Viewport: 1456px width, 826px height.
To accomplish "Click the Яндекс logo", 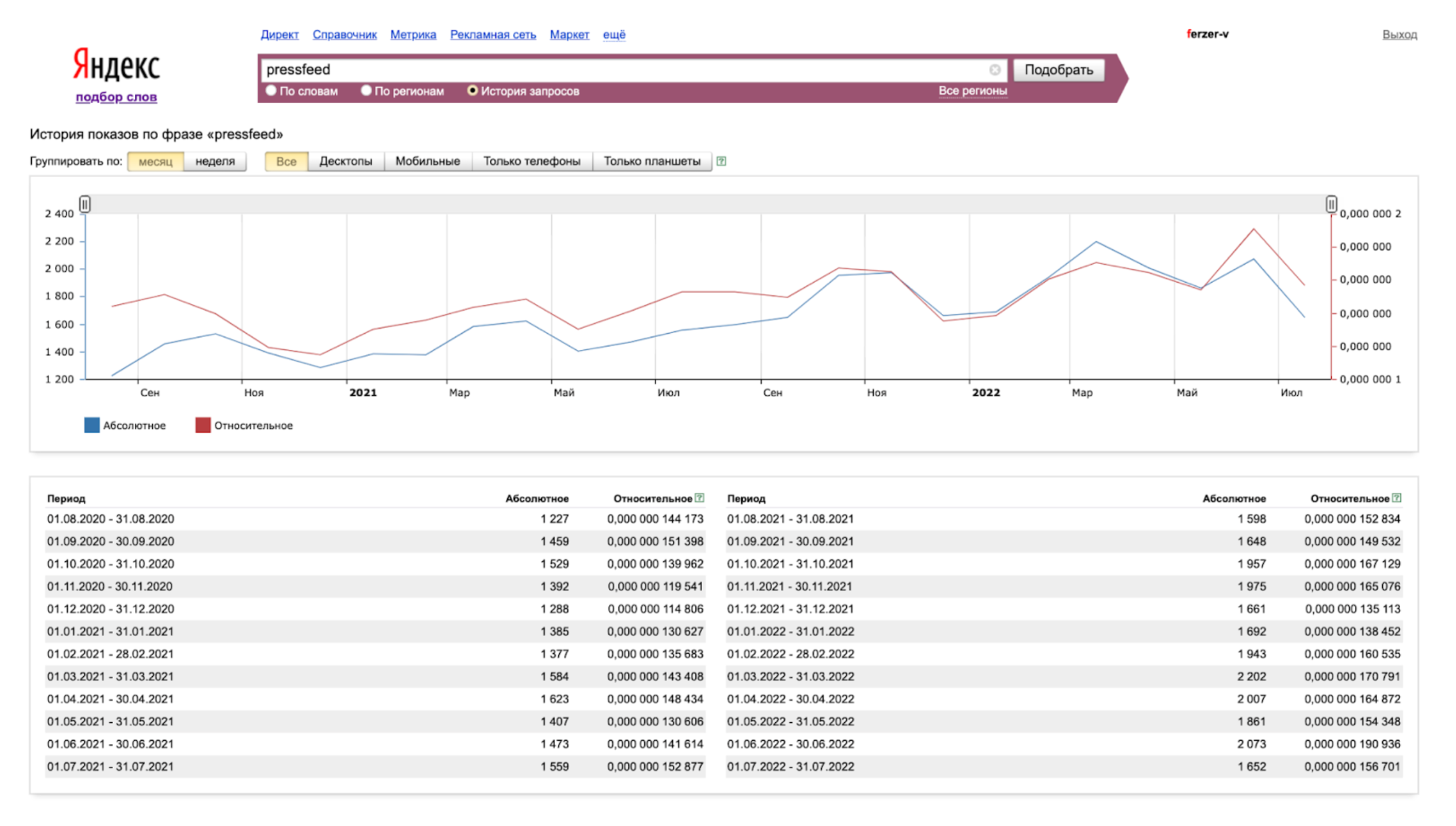I will [116, 65].
